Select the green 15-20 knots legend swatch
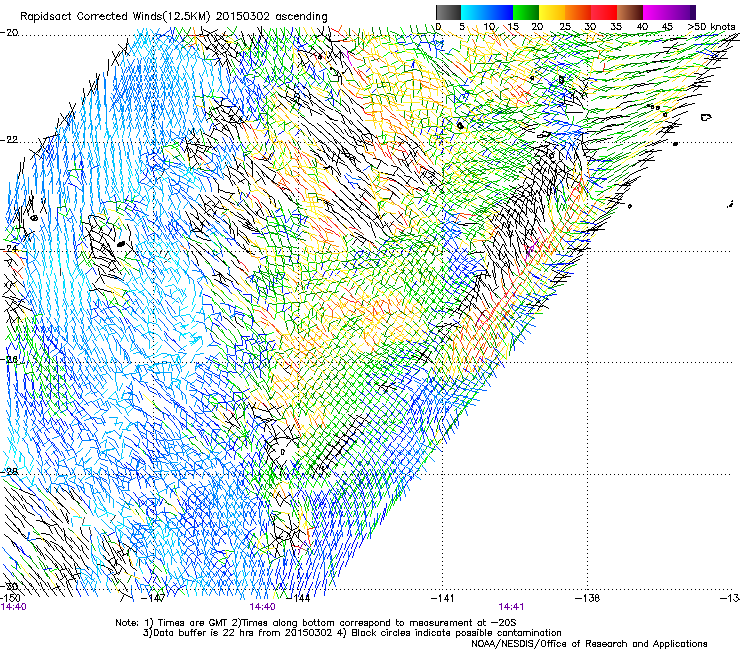 pos(526,12)
